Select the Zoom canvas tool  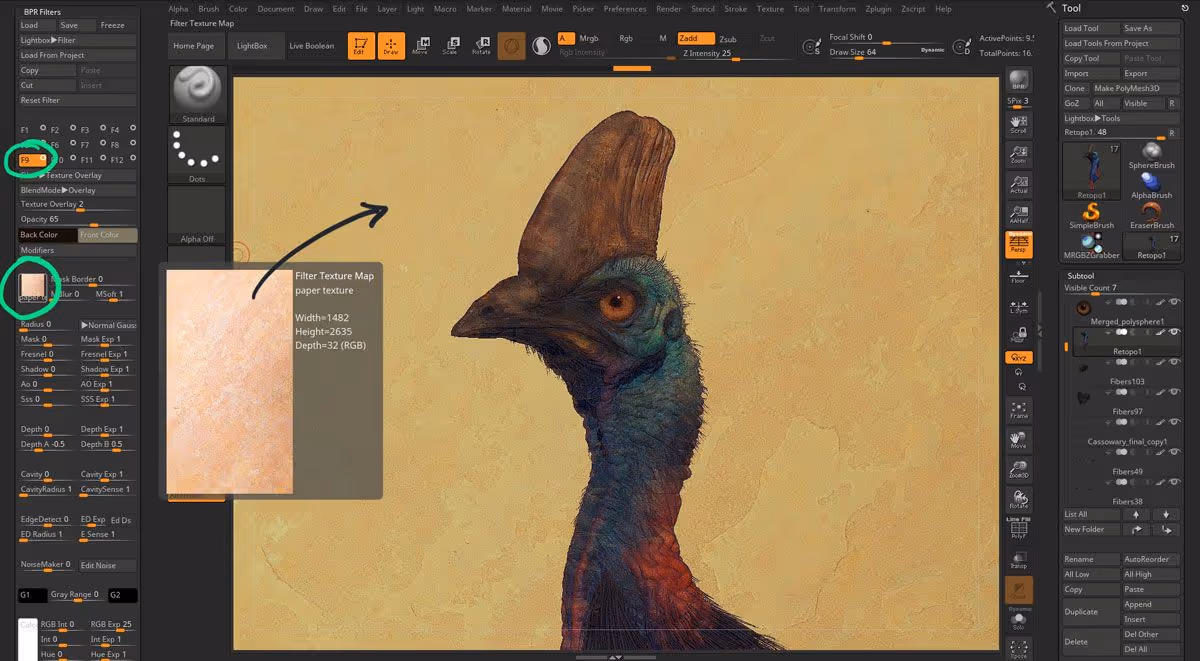(1018, 153)
